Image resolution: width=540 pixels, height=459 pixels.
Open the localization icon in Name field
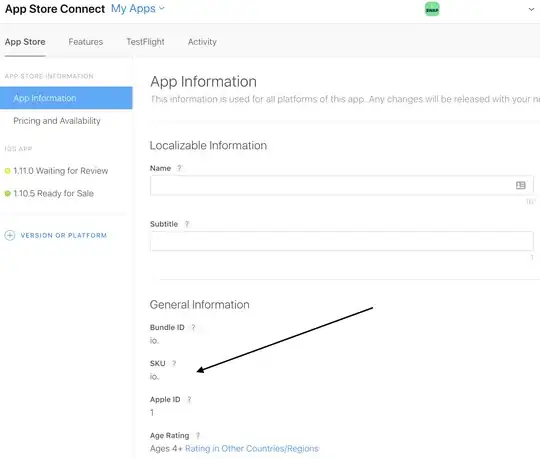pos(520,185)
